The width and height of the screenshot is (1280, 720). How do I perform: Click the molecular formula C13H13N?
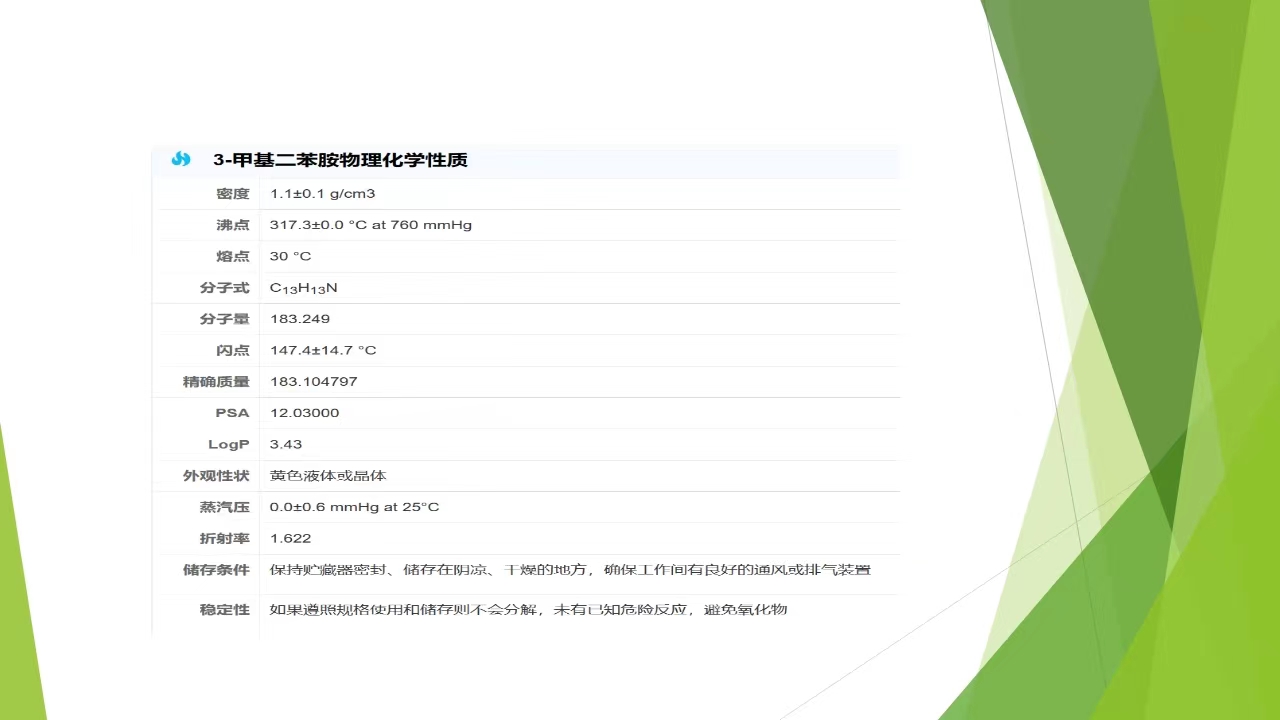[303, 288]
